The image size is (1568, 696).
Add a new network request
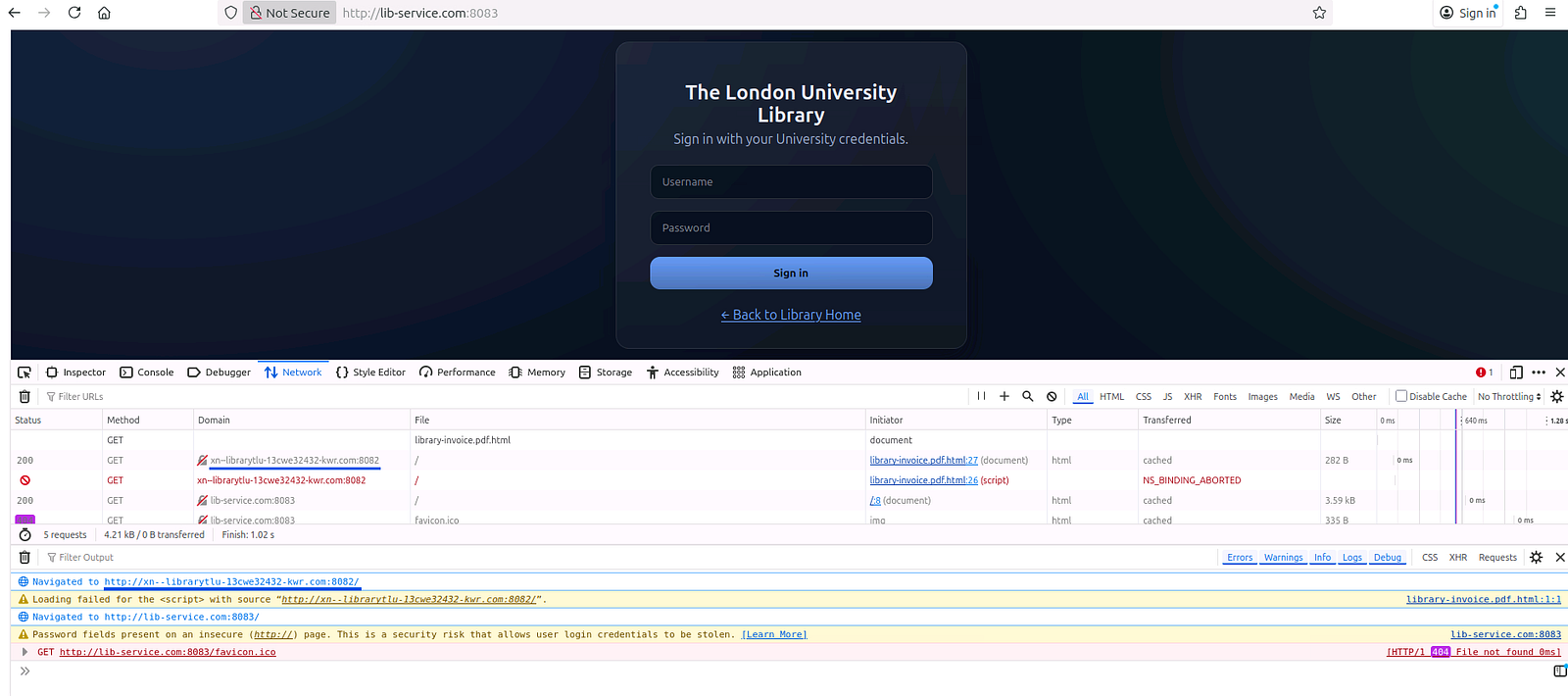point(1004,396)
